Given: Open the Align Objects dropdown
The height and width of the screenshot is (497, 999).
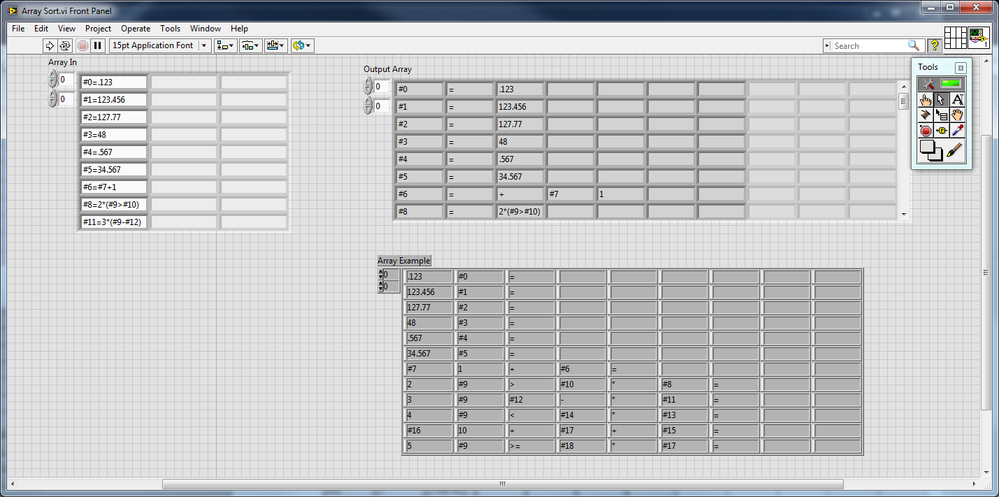Looking at the screenshot, I should (x=226, y=45).
